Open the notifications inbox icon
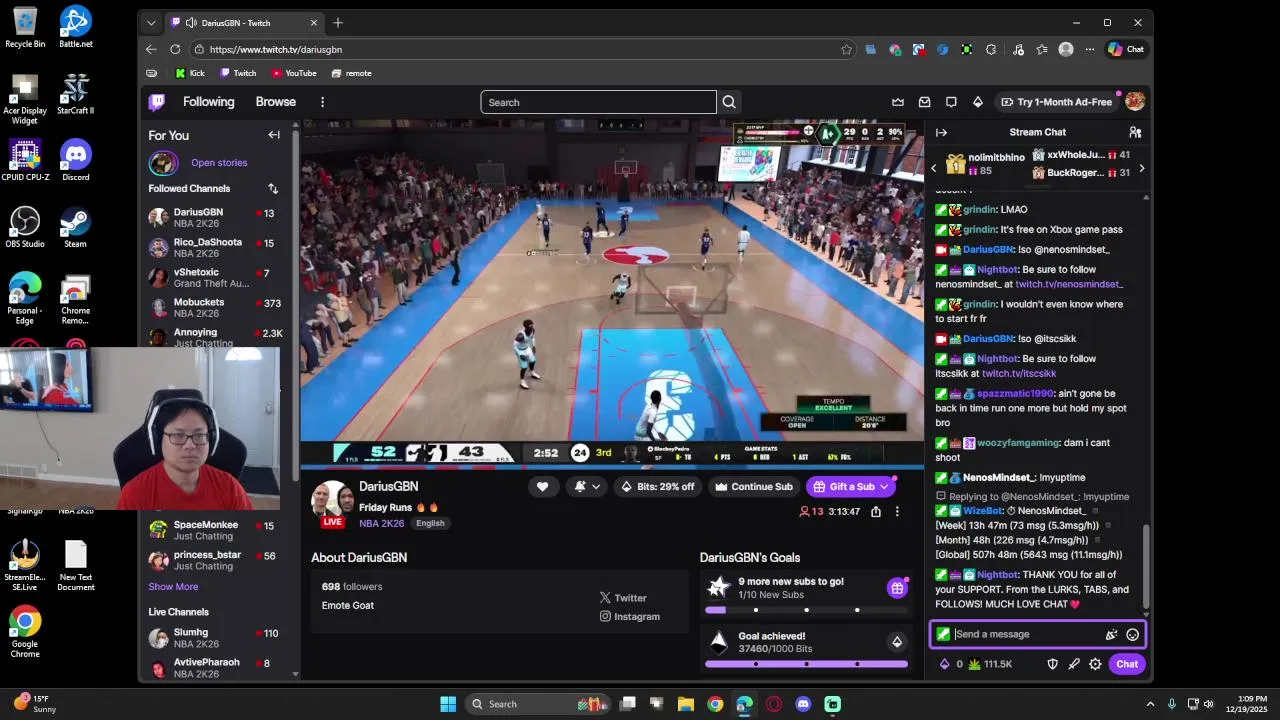 tap(925, 102)
